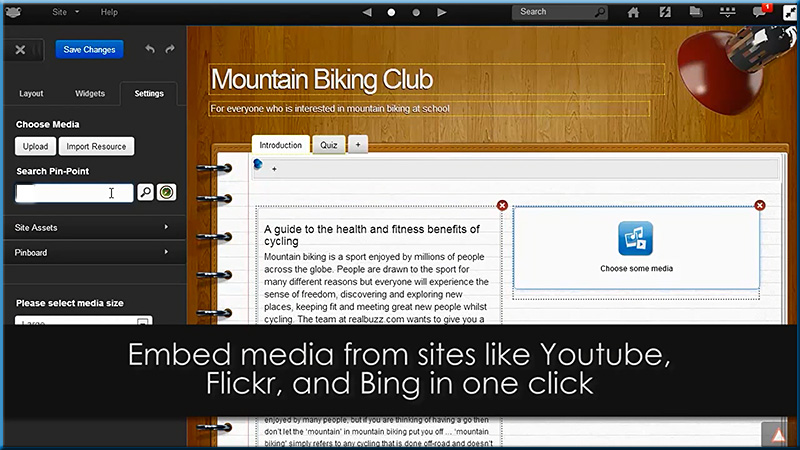Click the people group icon in top bar
The image size is (800, 450).
(x=728, y=12)
